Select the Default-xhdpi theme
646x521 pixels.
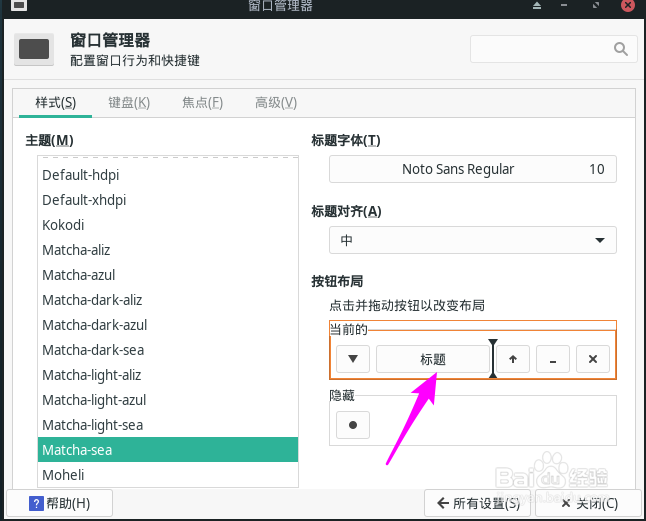coord(168,200)
